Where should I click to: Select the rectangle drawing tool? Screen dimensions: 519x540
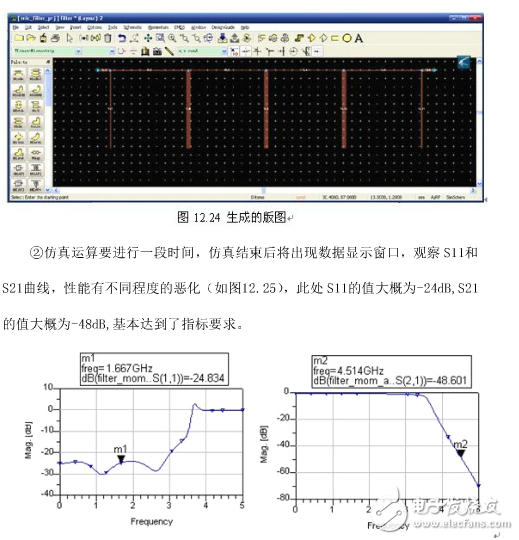click(335, 38)
